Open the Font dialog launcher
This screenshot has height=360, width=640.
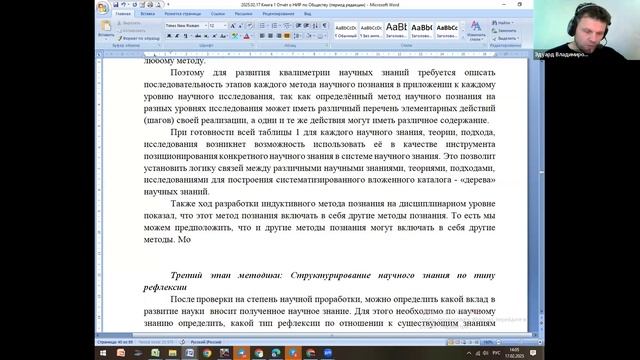click(252, 45)
